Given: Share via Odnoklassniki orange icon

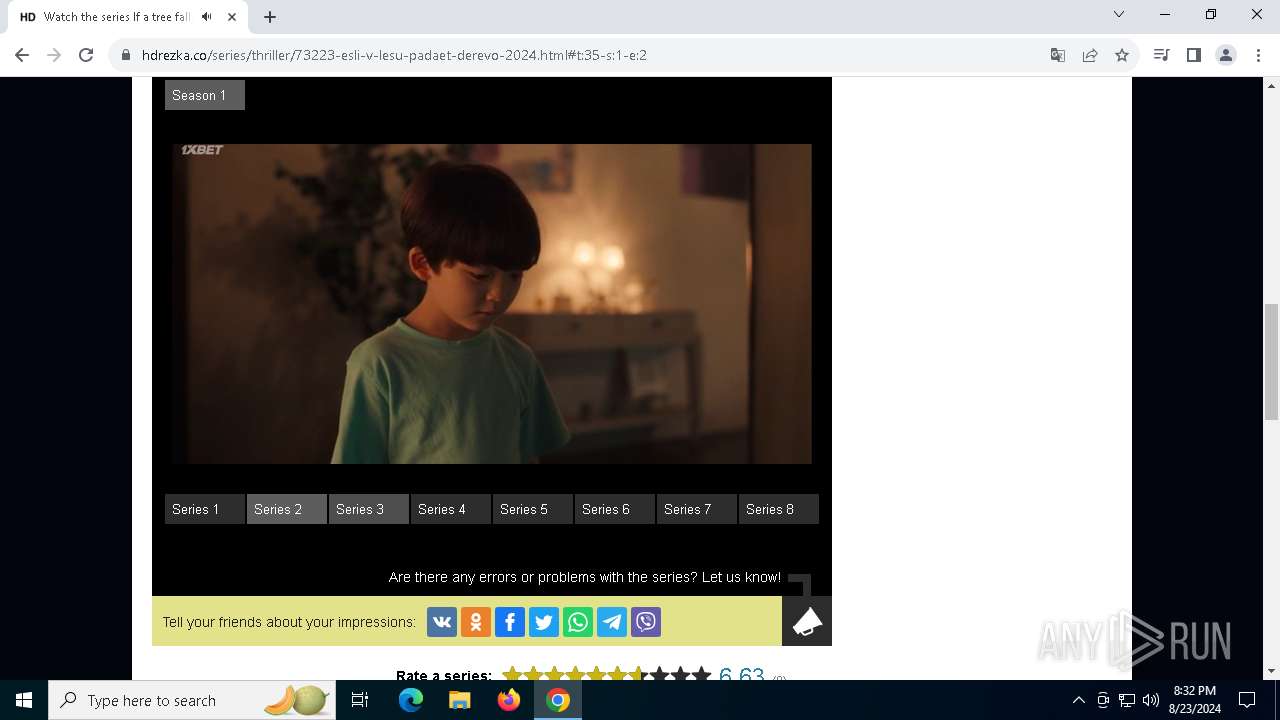Looking at the screenshot, I should 476,622.
